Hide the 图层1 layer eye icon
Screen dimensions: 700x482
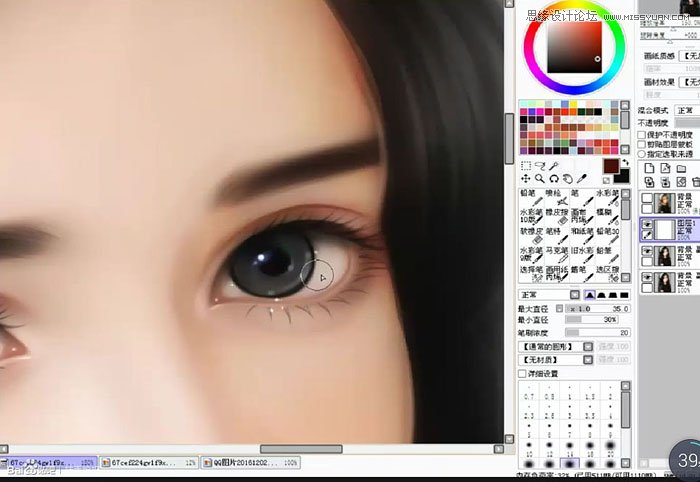[x=647, y=224]
